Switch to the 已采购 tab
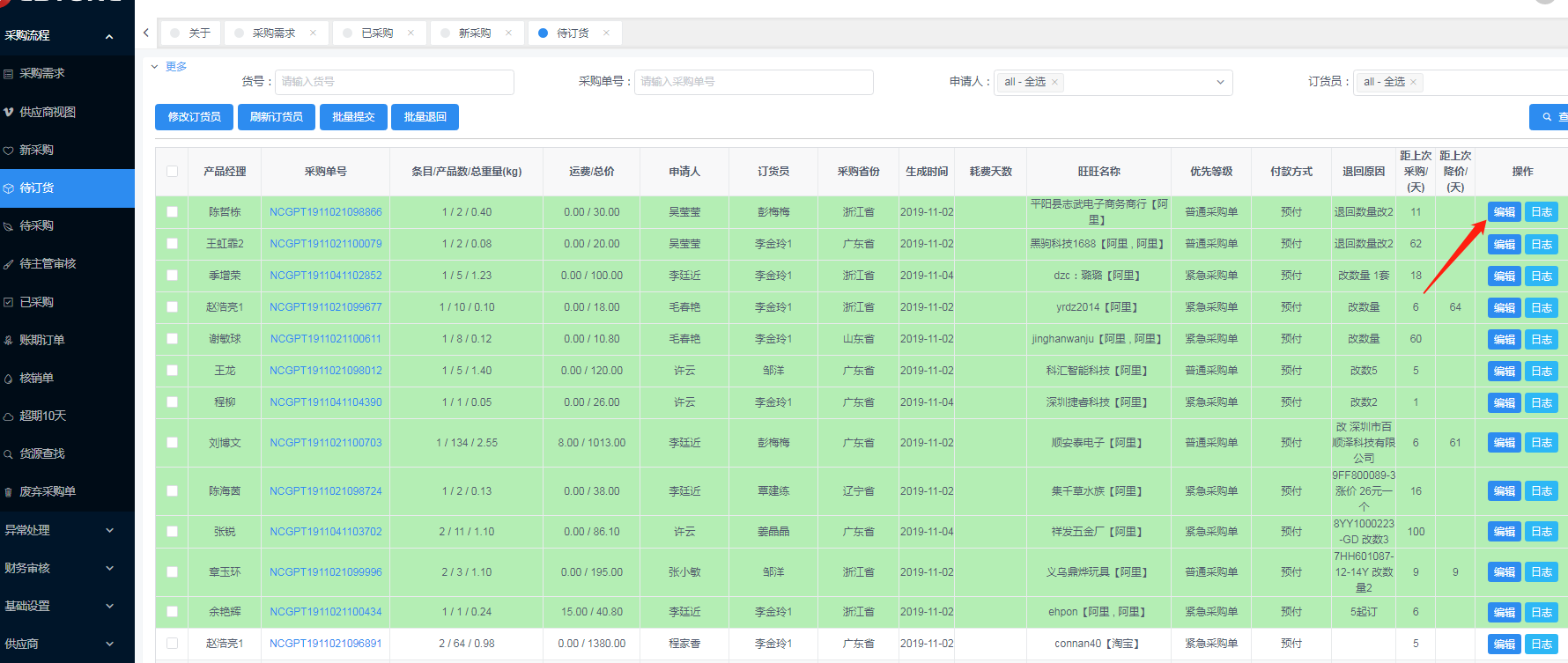 pyautogui.click(x=377, y=33)
